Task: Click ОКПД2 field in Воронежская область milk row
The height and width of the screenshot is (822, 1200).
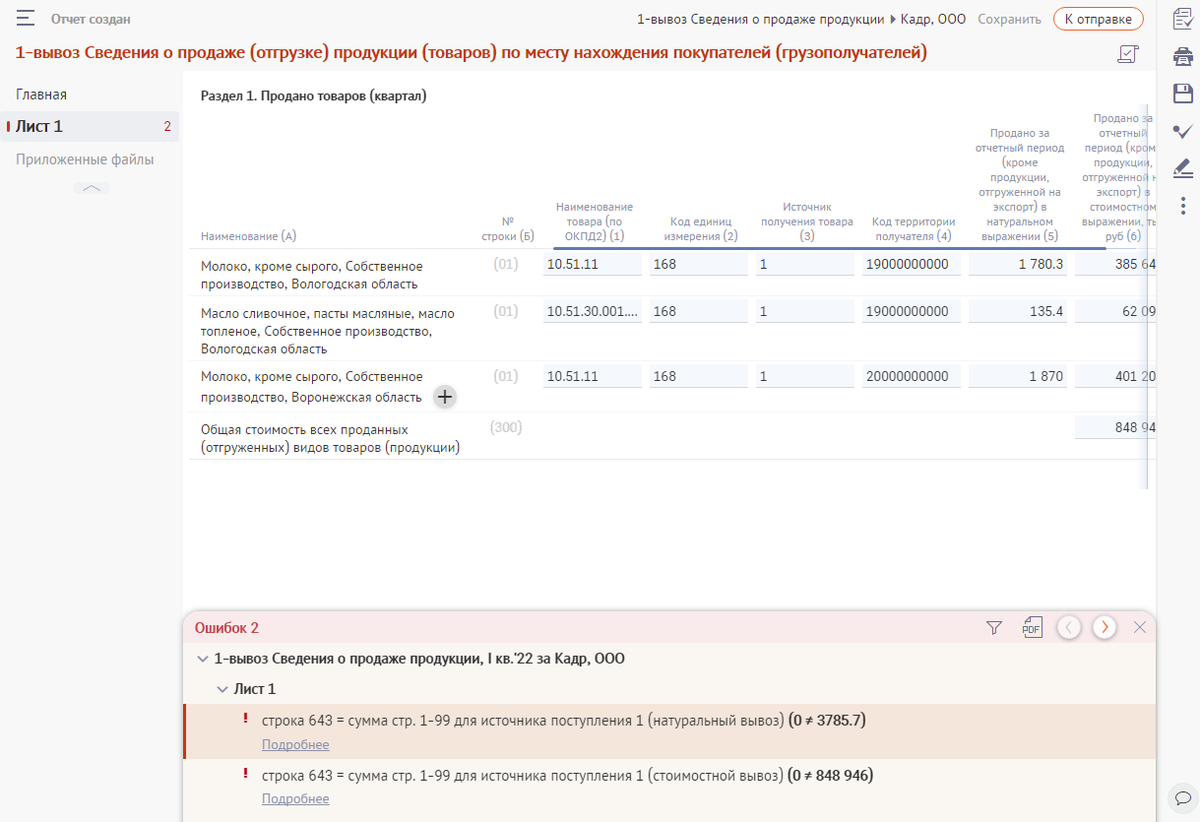Action: (x=592, y=377)
